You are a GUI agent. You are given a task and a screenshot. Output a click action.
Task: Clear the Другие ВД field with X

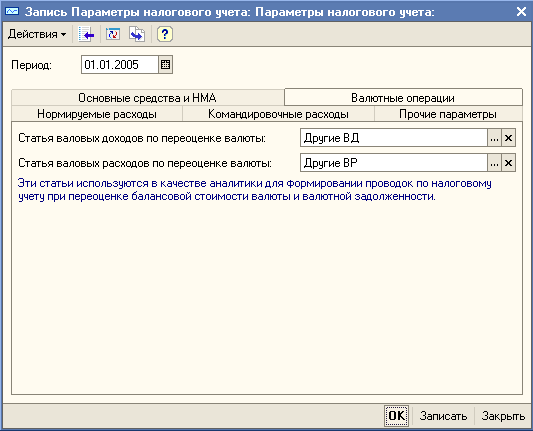(508, 138)
